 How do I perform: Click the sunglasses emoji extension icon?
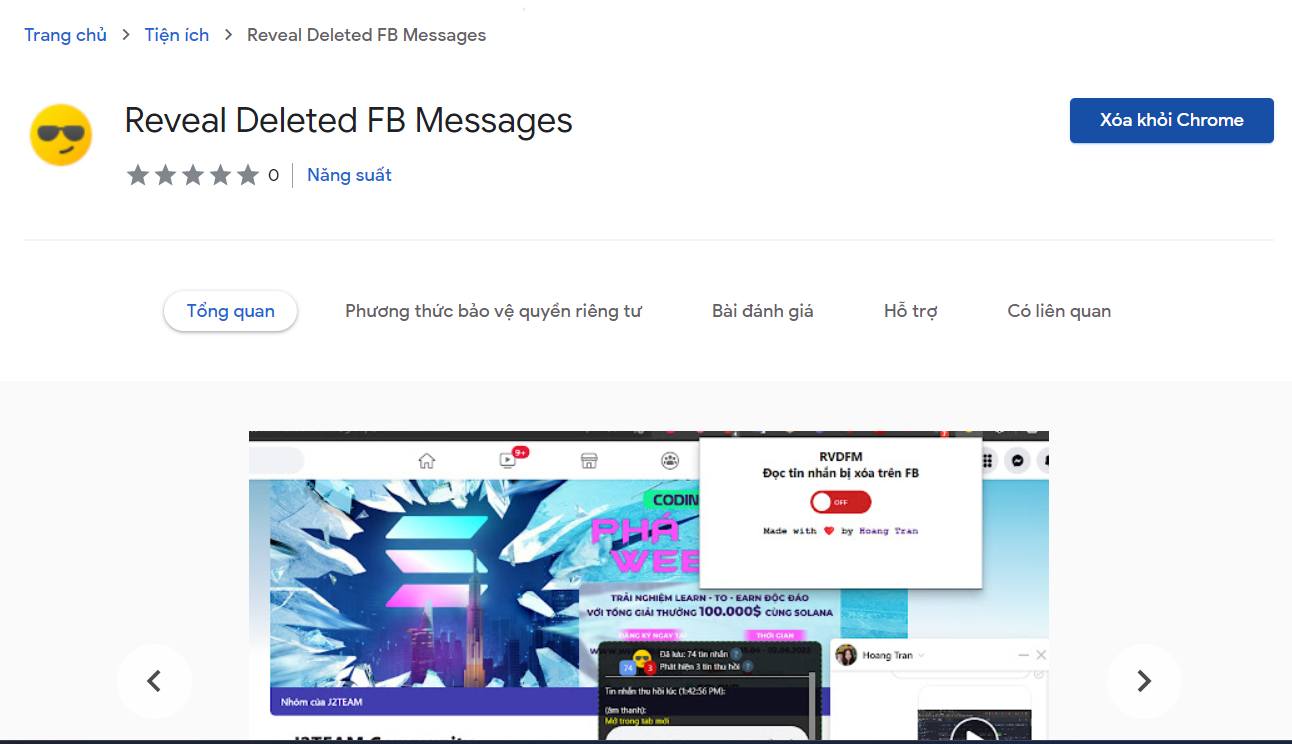point(61,135)
